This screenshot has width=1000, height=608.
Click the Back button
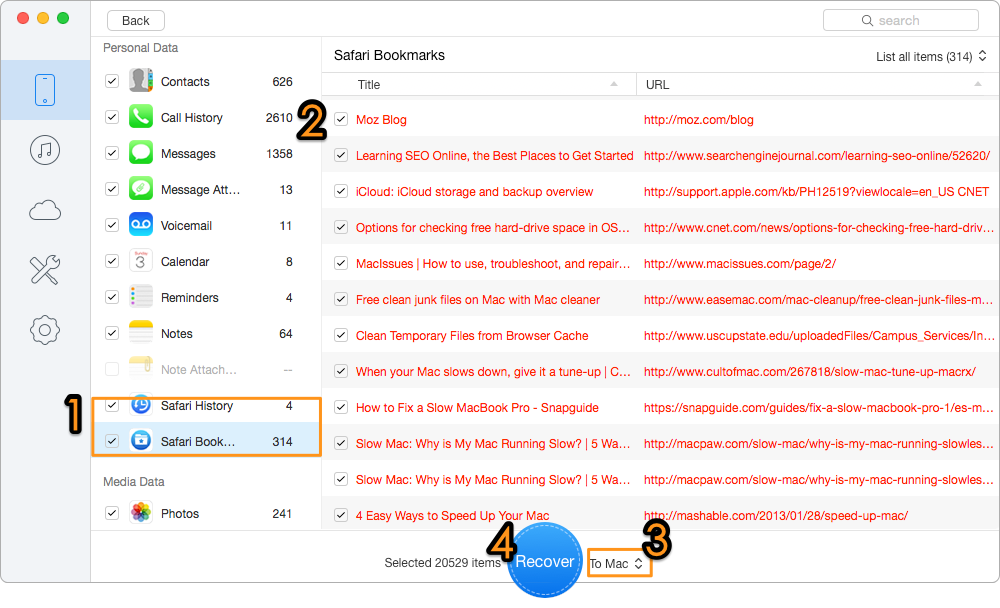coord(136,20)
